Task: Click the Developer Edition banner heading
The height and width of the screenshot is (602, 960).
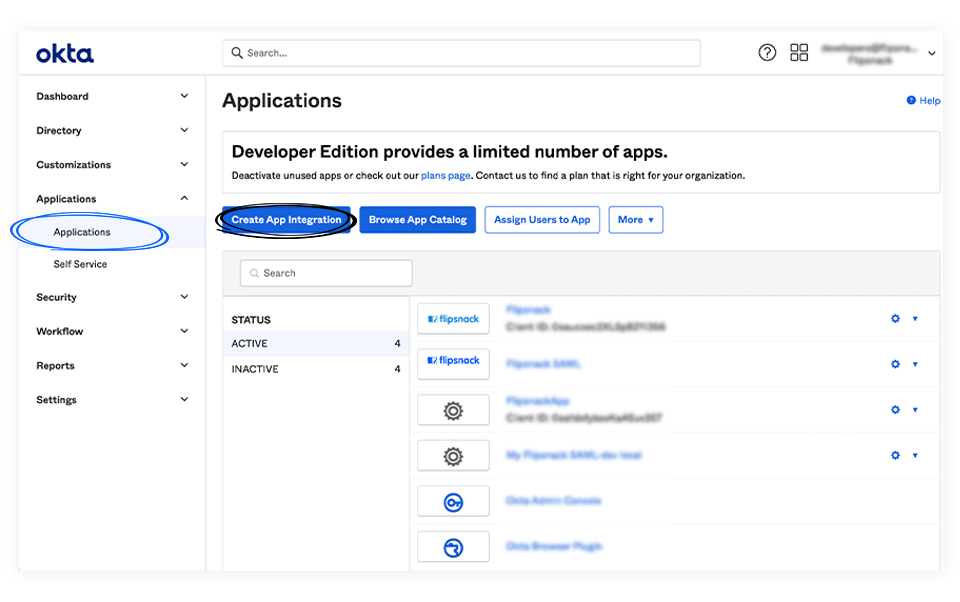Action: pos(449,152)
